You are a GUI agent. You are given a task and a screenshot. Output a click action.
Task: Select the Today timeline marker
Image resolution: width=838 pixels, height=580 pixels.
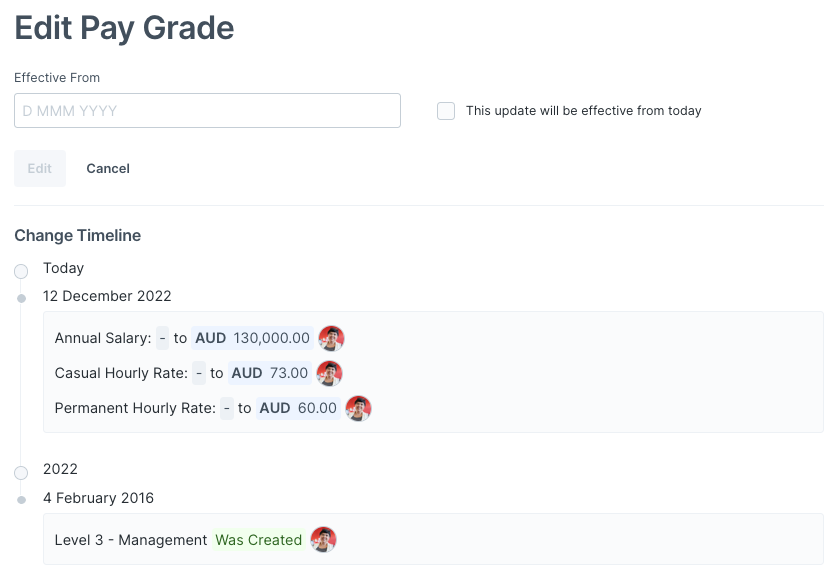click(x=21, y=271)
